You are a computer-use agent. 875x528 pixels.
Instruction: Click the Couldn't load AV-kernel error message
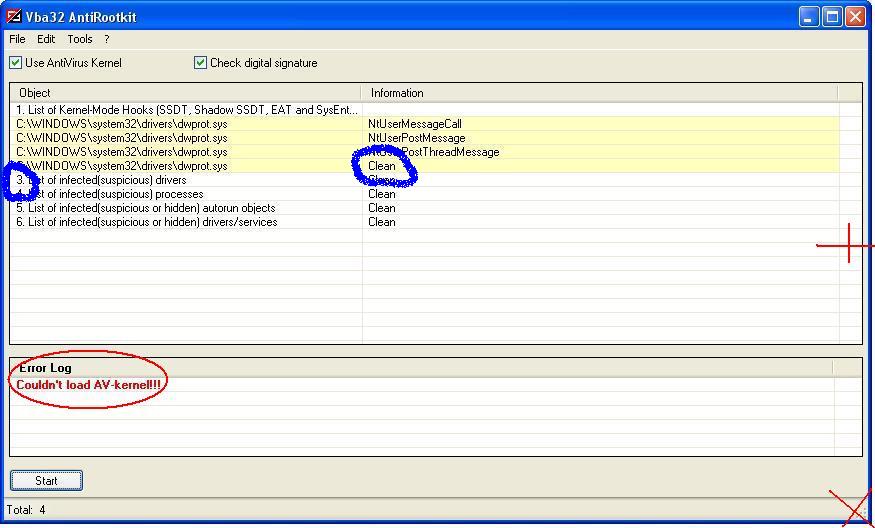point(89,385)
